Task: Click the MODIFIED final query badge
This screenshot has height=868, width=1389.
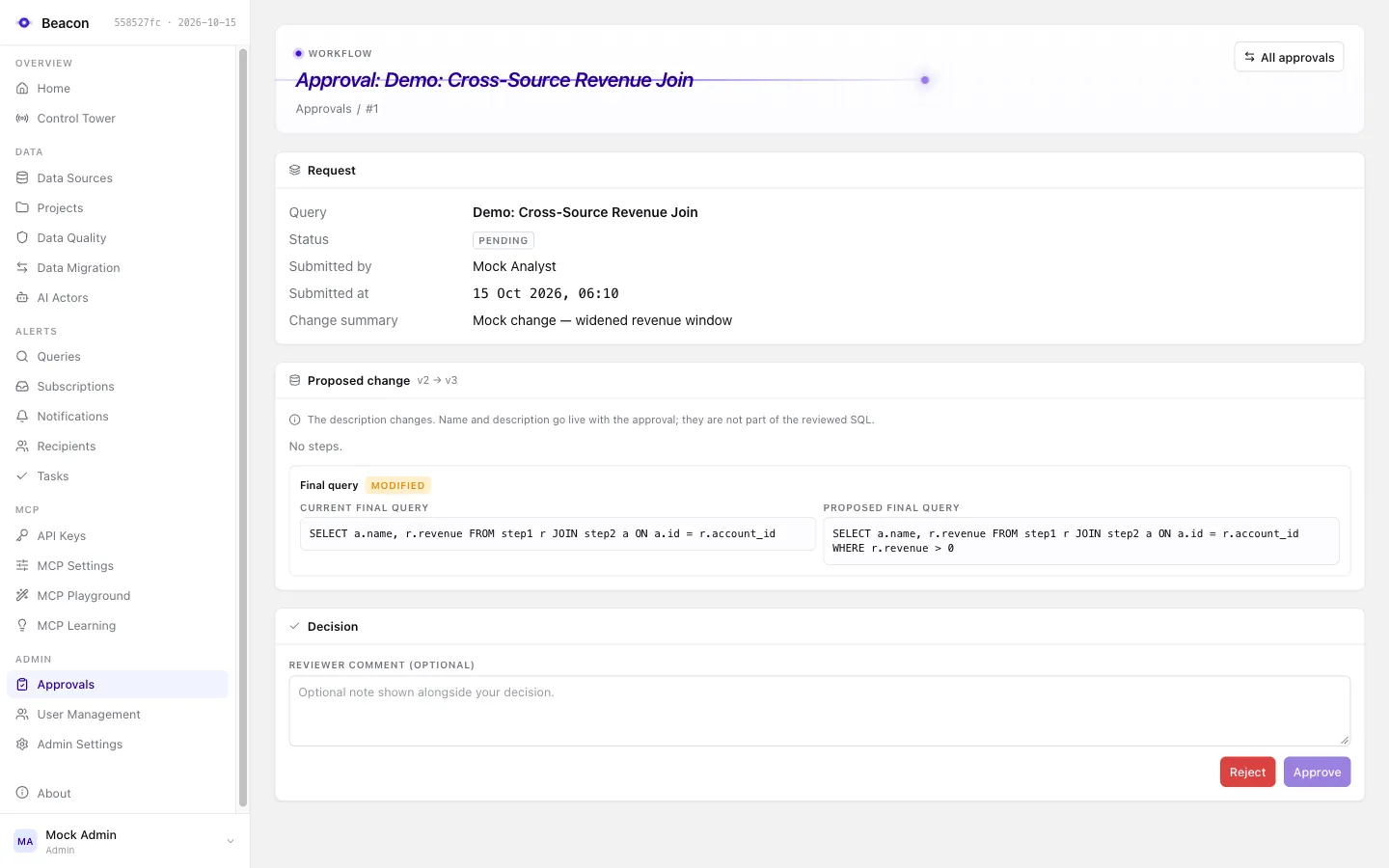Action: point(397,485)
